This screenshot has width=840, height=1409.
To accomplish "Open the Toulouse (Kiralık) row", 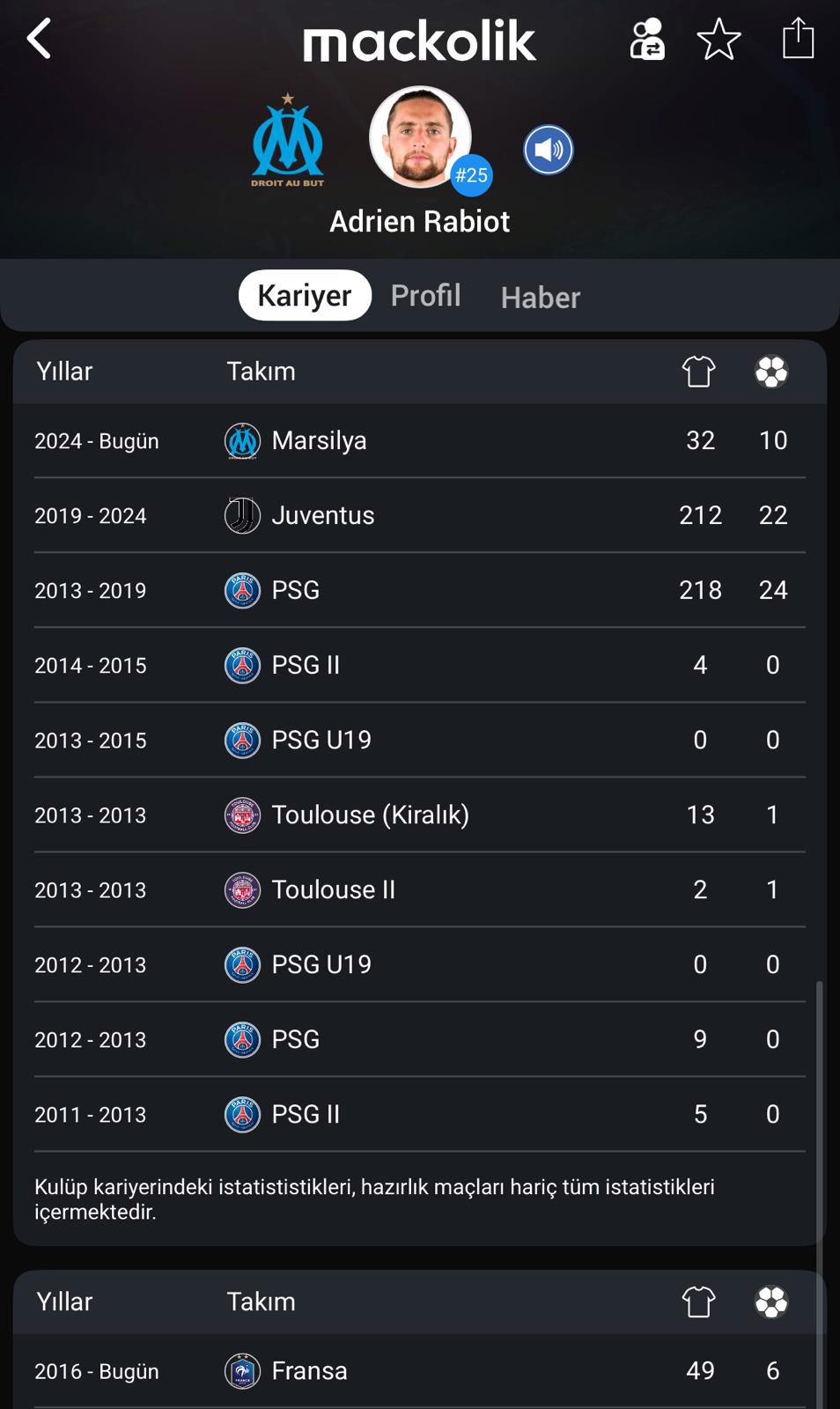I will [x=420, y=815].
